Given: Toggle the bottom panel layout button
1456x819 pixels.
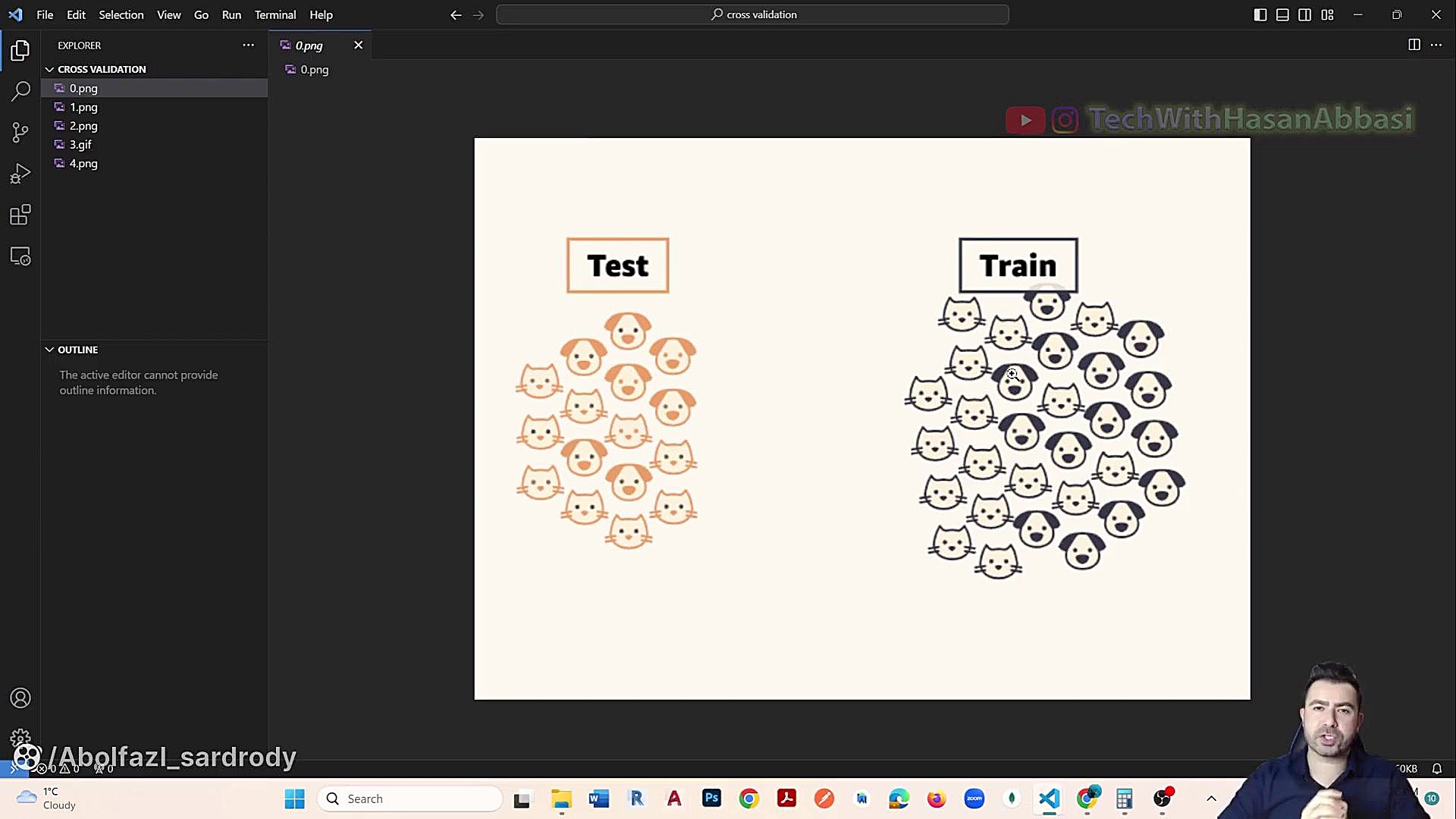Looking at the screenshot, I should (1282, 14).
